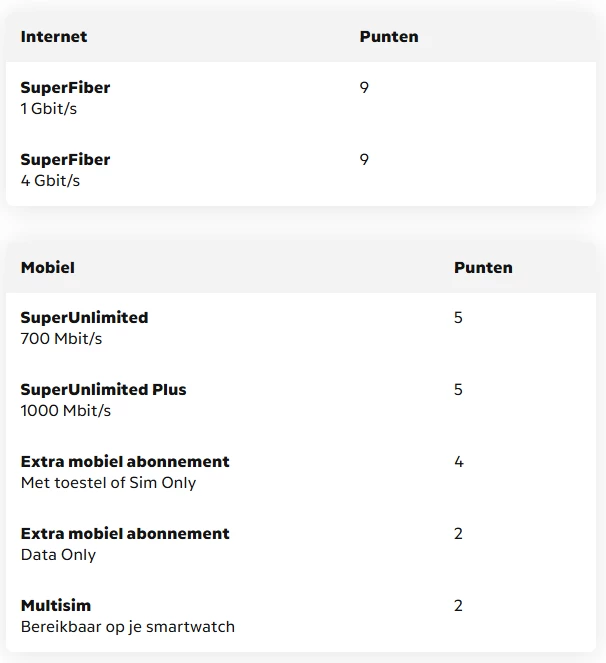Click the 9 points value for SuperFiber 1 Gbit/s
This screenshot has height=663, width=606.
click(x=364, y=88)
